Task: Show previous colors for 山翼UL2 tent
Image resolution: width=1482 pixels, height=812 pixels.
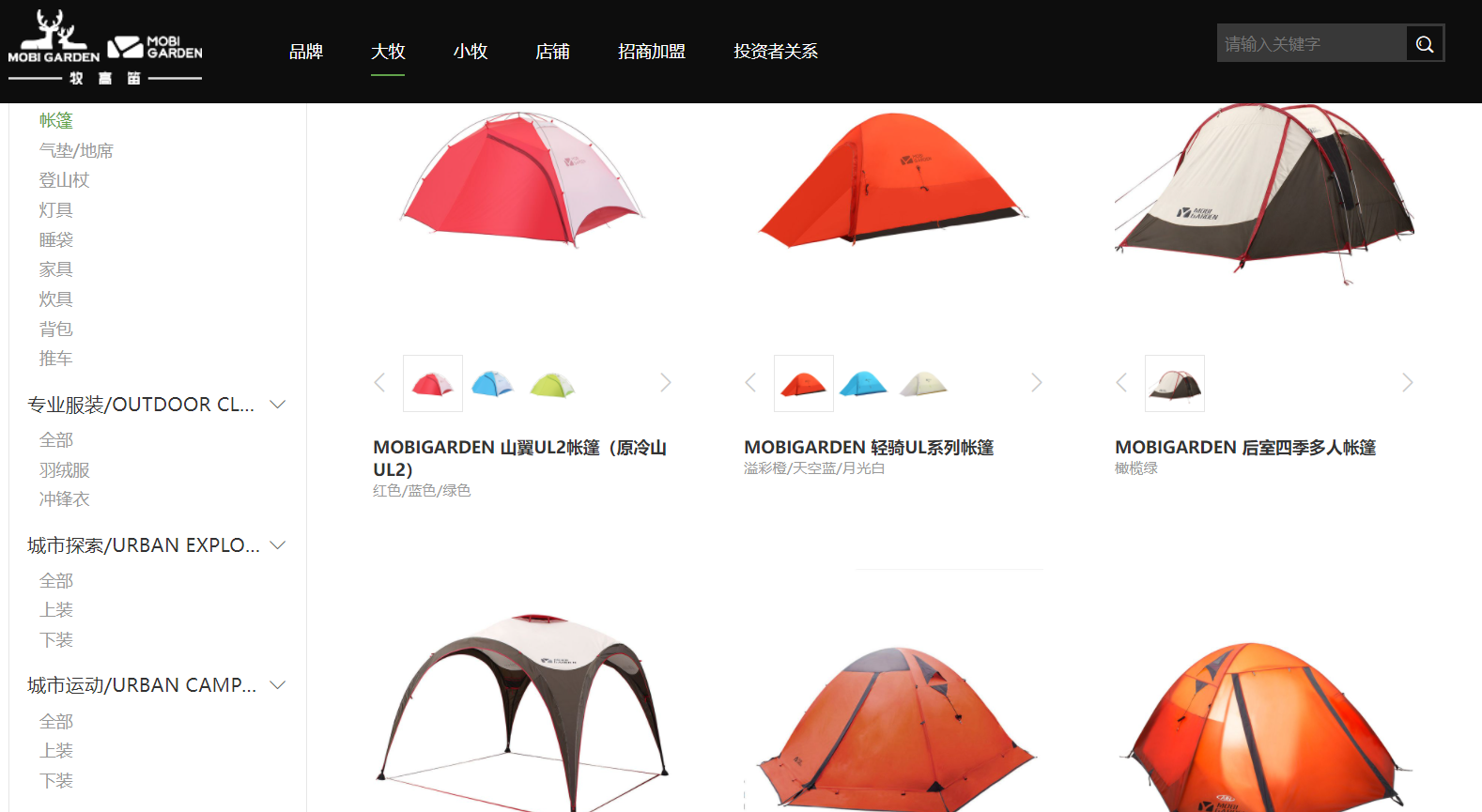Action: point(379,382)
